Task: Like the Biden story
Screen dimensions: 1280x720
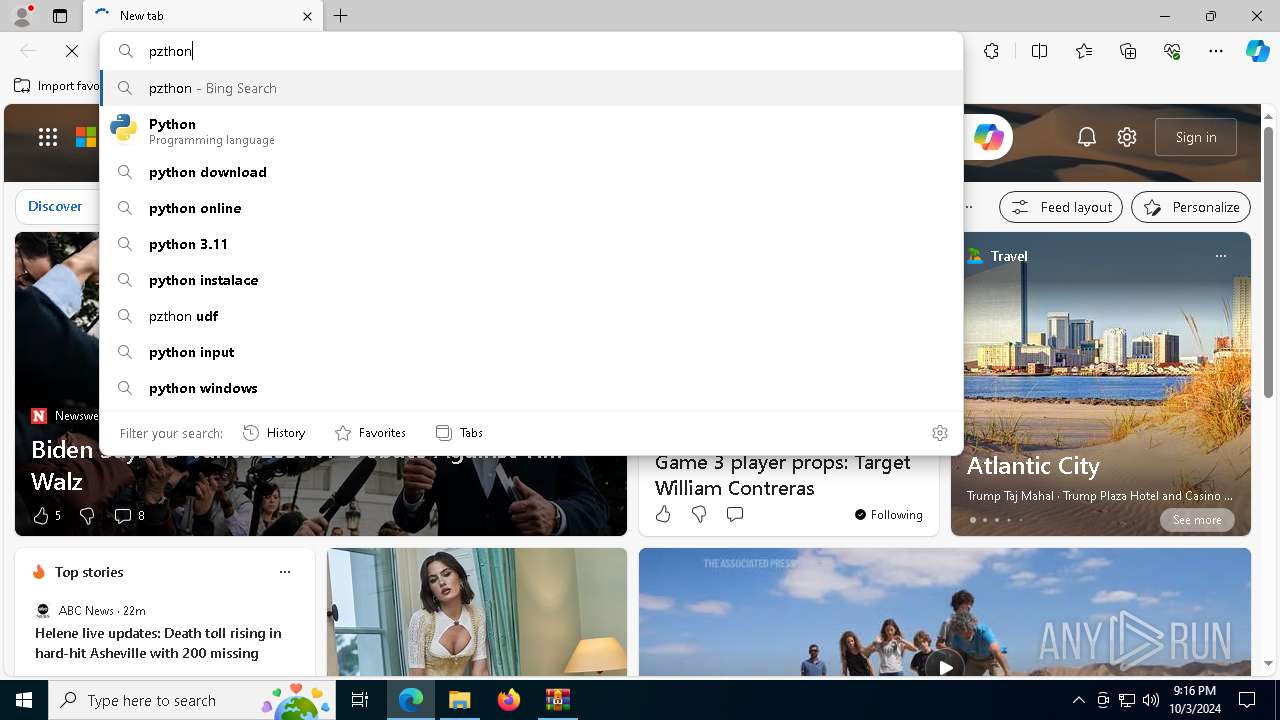Action: [41, 516]
